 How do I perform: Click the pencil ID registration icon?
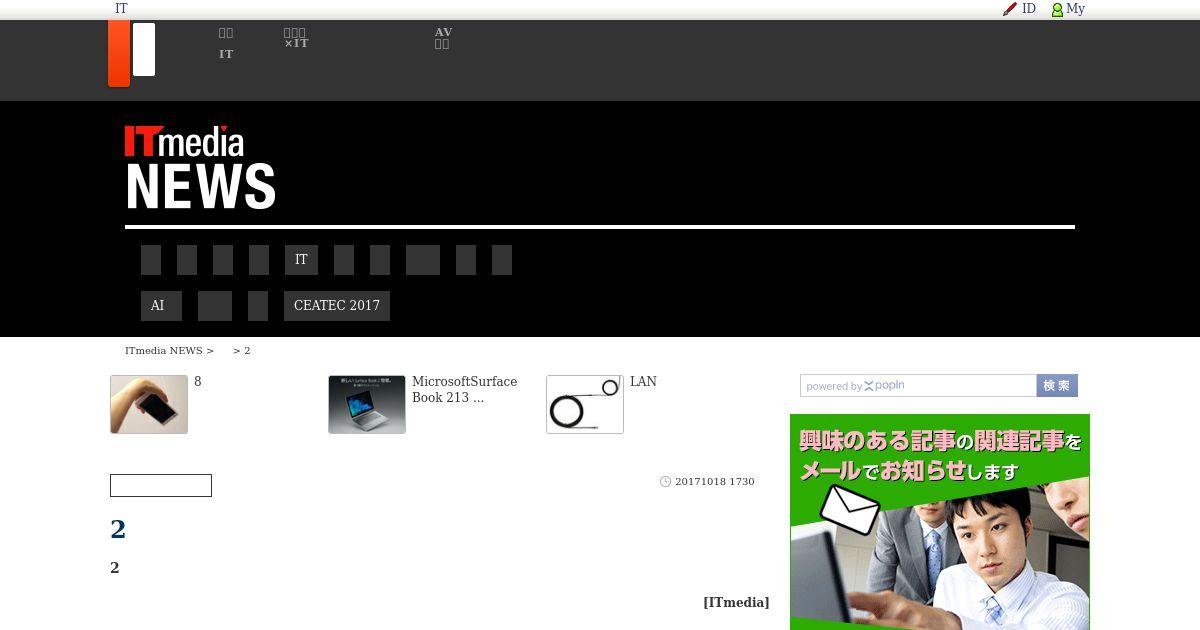coord(1010,9)
